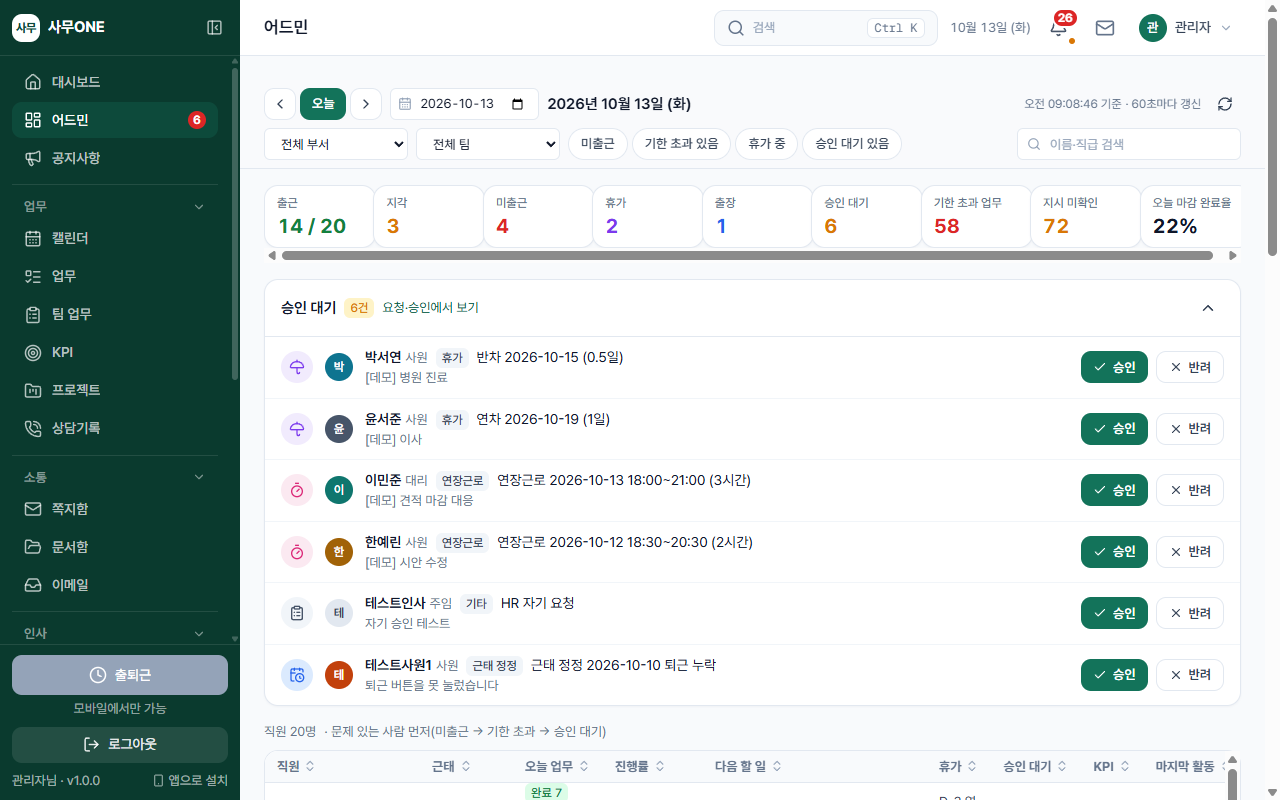The image size is (1280, 800).
Task: Open the 전체 팀 dropdown
Action: click(488, 144)
